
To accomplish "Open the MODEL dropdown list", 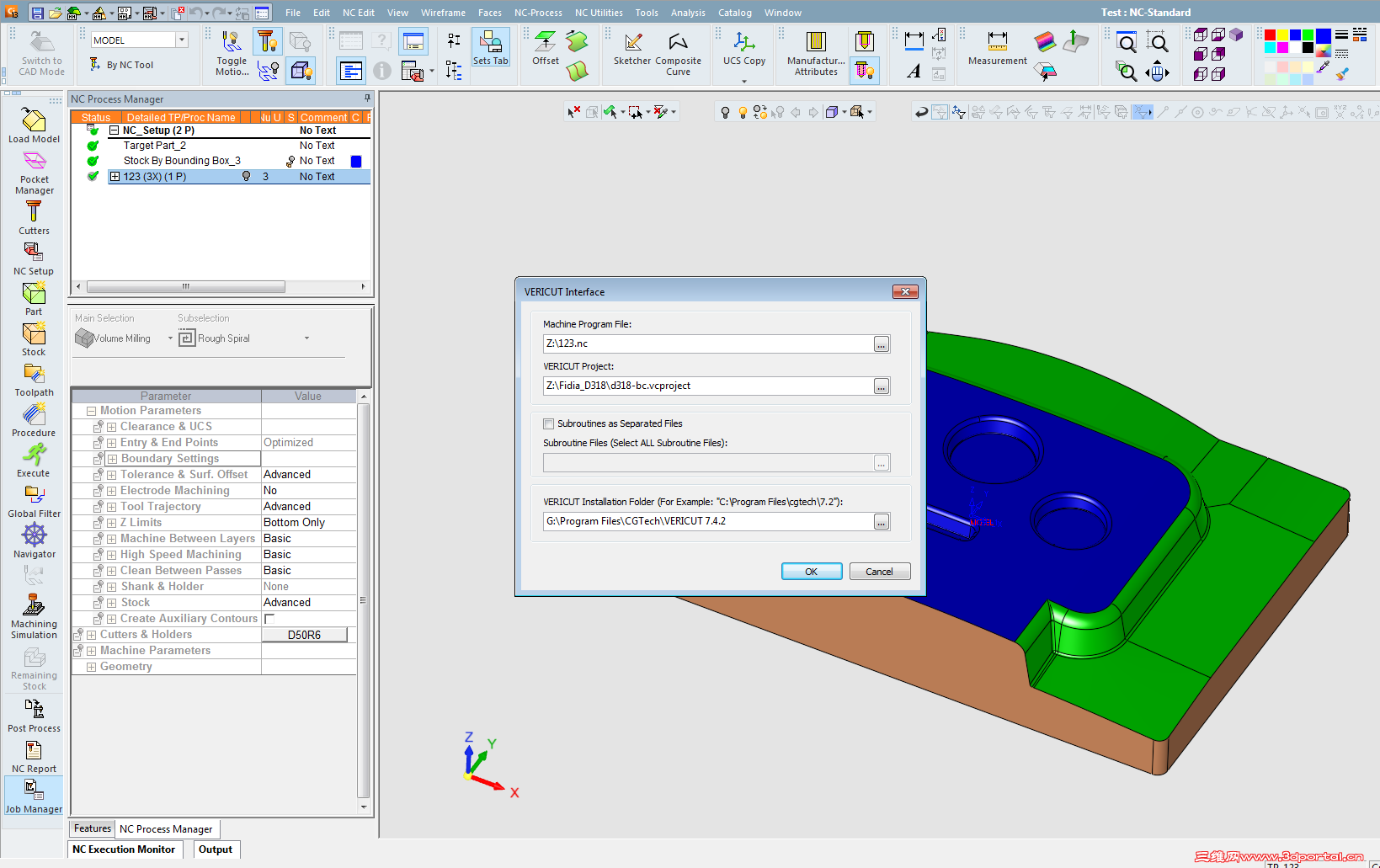I will click(182, 40).
